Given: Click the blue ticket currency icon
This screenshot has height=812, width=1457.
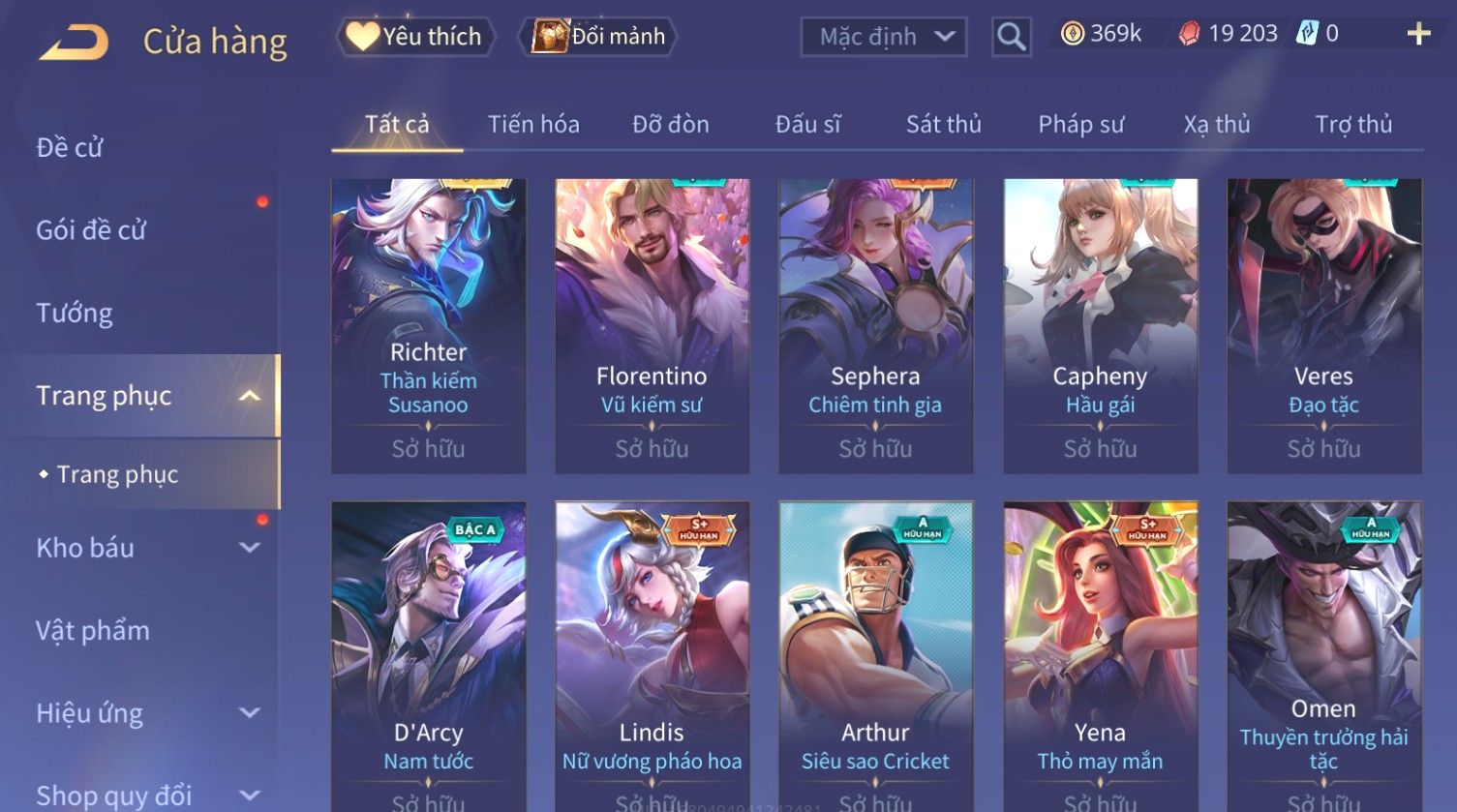Looking at the screenshot, I should [1307, 34].
